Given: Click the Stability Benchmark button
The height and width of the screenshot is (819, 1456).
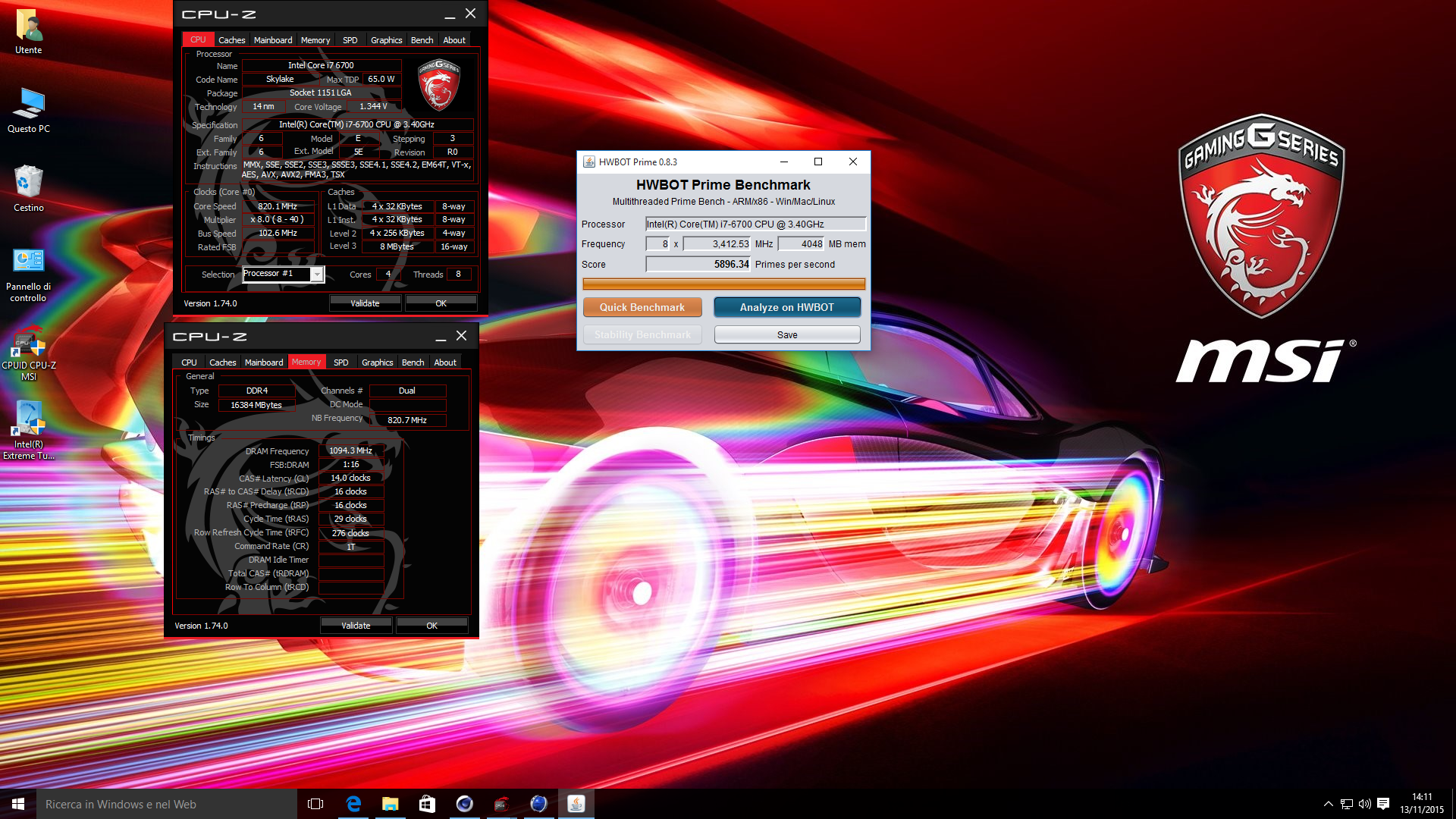Looking at the screenshot, I should pos(642,334).
